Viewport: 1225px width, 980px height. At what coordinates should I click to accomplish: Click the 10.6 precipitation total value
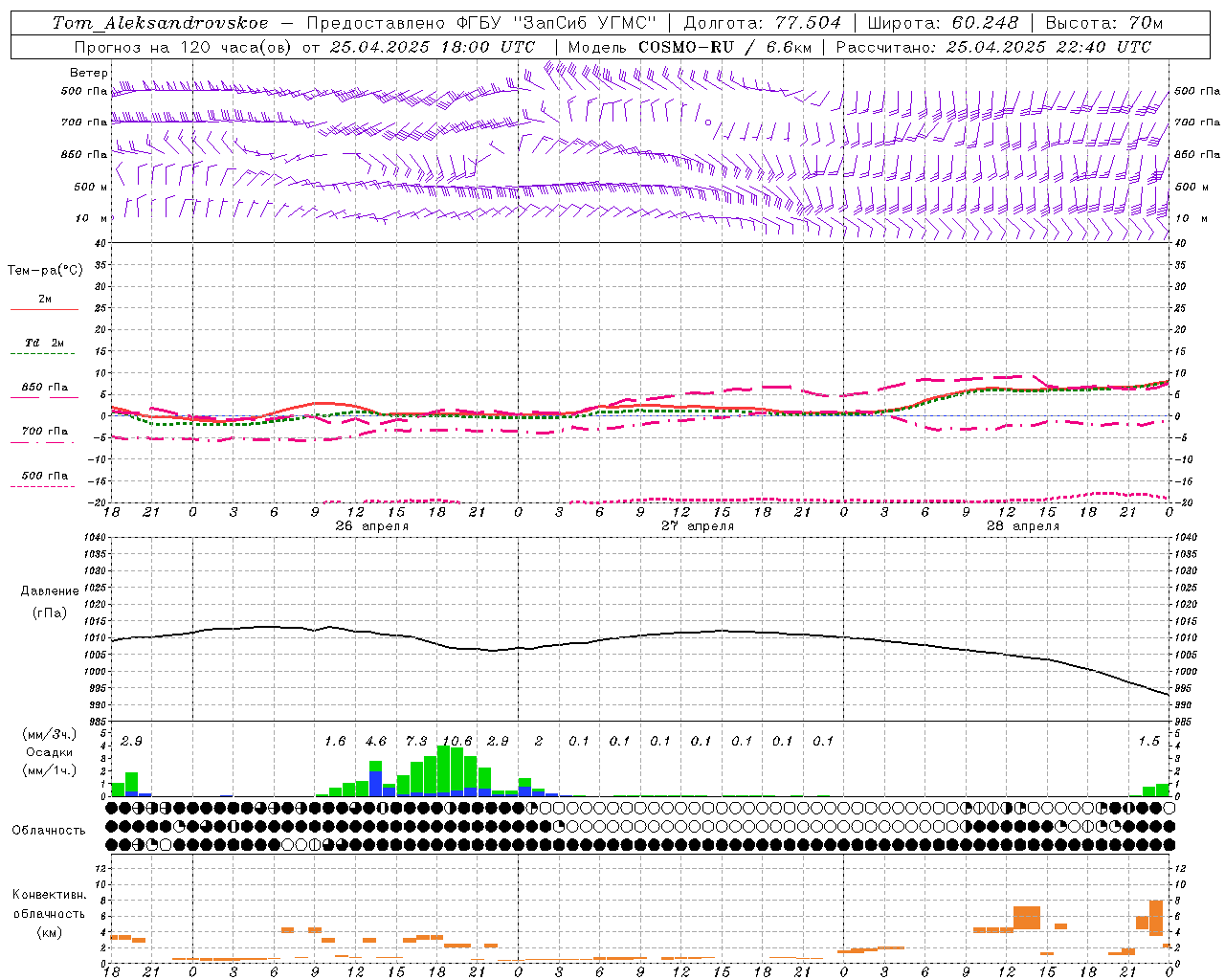click(x=457, y=741)
